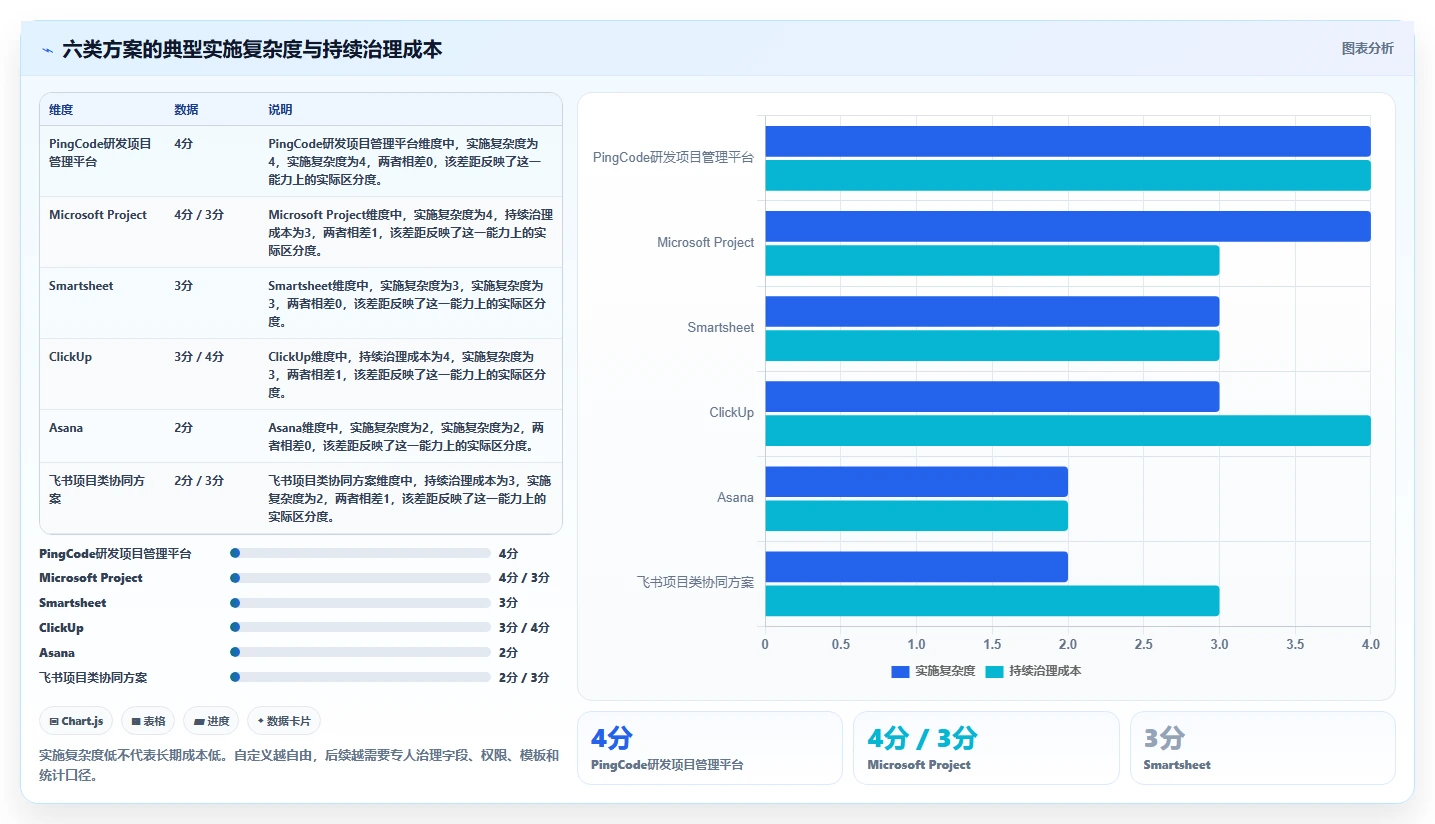Click the 2.0 x-axis tick label
This screenshot has width=1435, height=824.
coord(1068,645)
